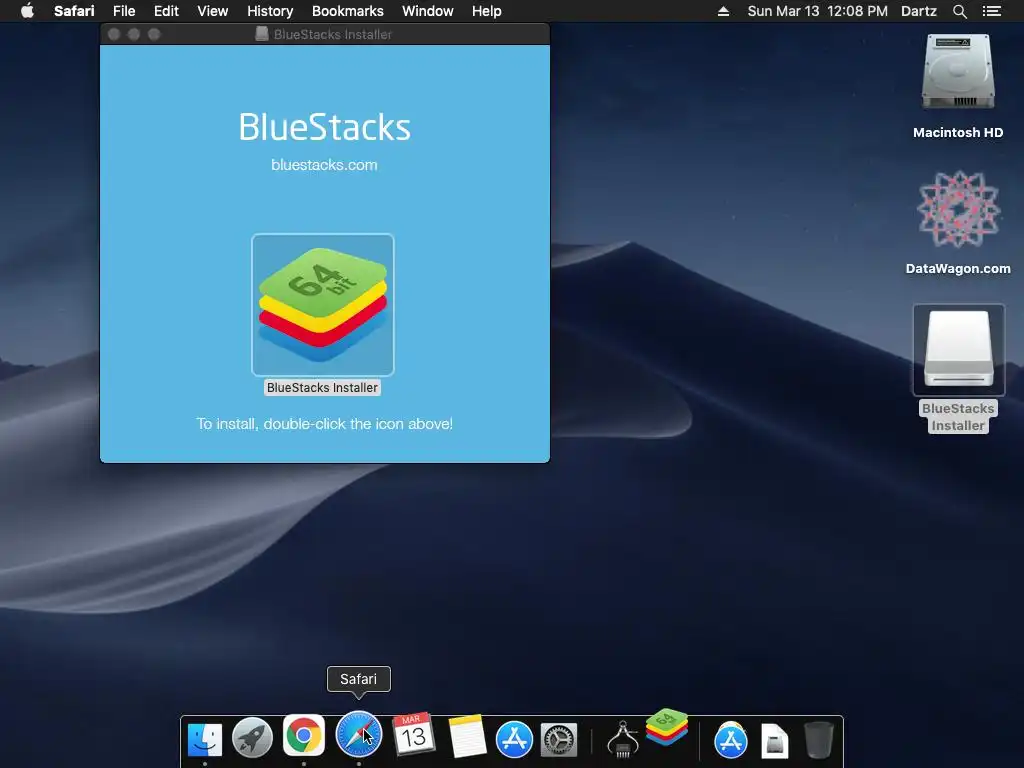Open the History menu
The image size is (1024, 768).
click(x=270, y=11)
